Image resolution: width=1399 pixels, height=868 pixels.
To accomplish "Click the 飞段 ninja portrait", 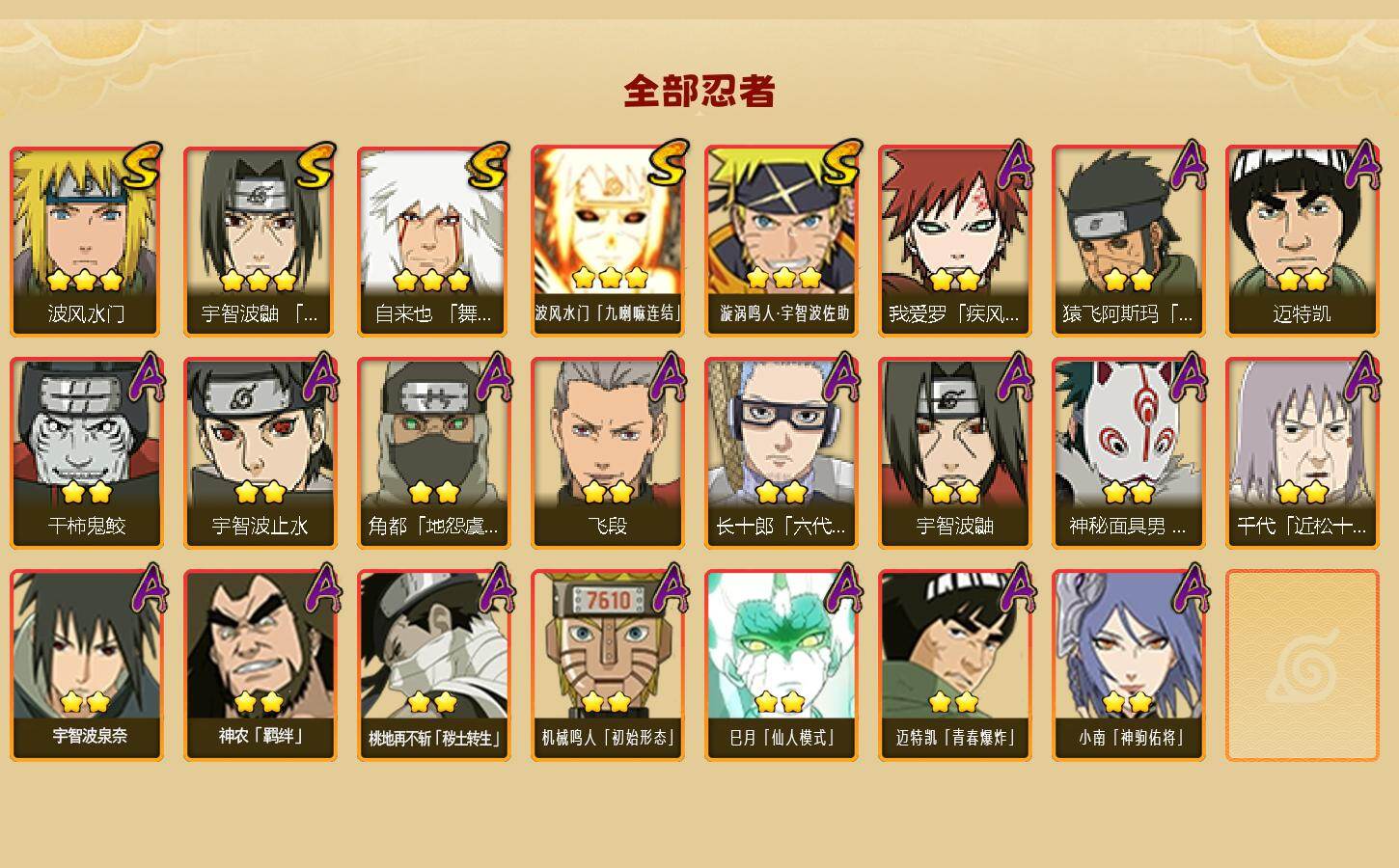I will tap(608, 453).
